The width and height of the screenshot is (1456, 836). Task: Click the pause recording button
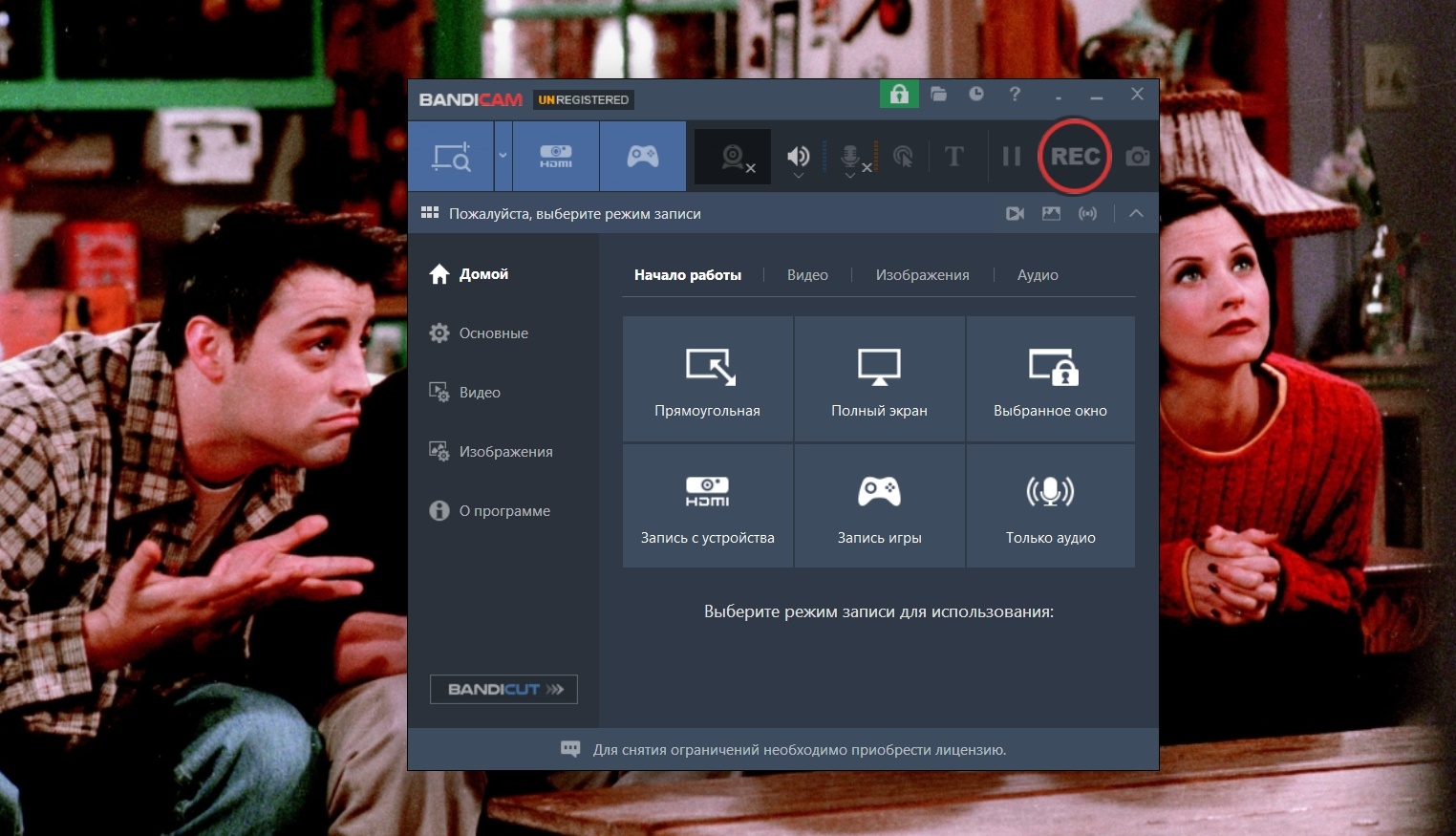(1011, 157)
